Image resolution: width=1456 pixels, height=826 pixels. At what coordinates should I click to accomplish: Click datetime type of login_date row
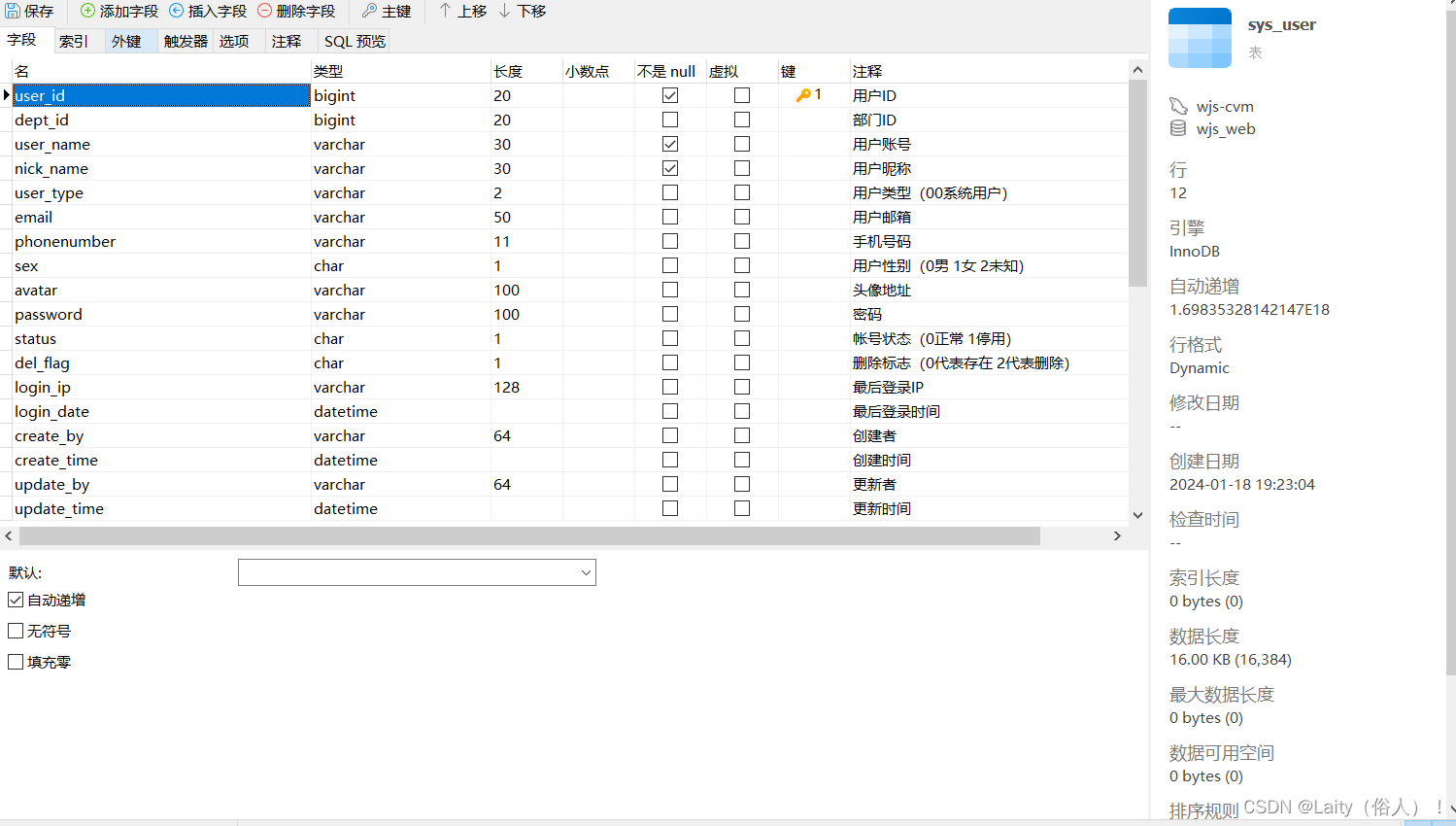[x=346, y=411]
